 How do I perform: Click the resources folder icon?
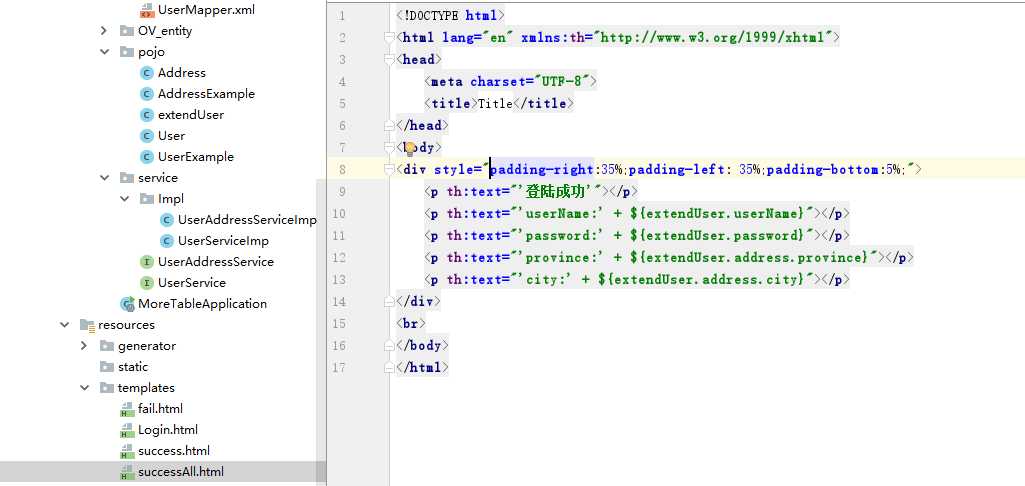tap(87, 325)
